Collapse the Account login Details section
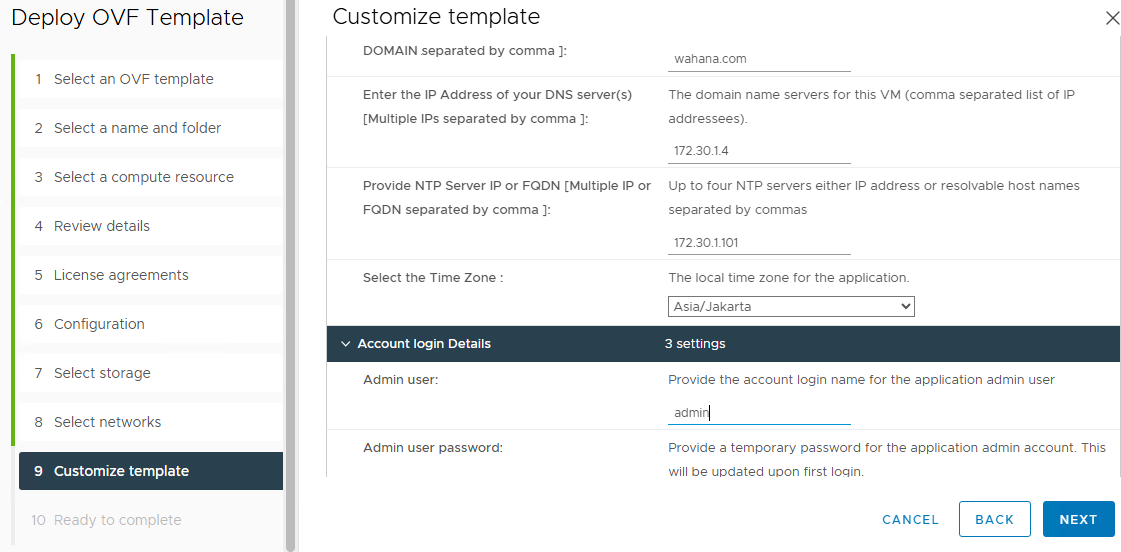This screenshot has width=1121, height=552. (x=346, y=344)
